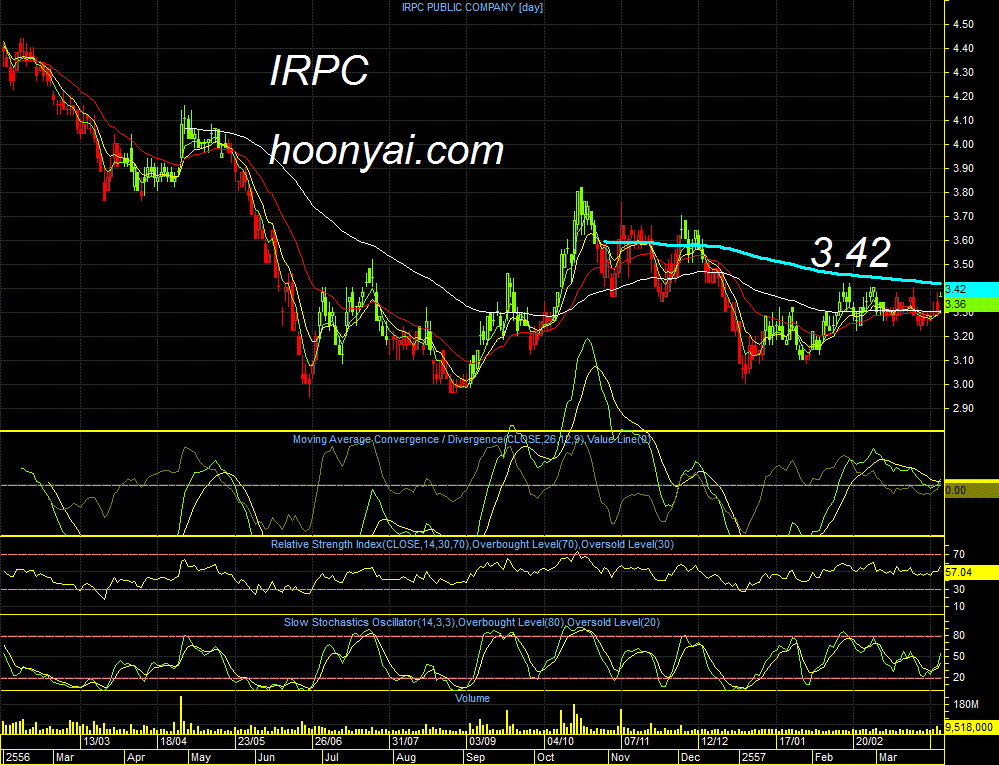The height and width of the screenshot is (765, 999).
Task: Click the 03/09 date marker
Action: (483, 741)
